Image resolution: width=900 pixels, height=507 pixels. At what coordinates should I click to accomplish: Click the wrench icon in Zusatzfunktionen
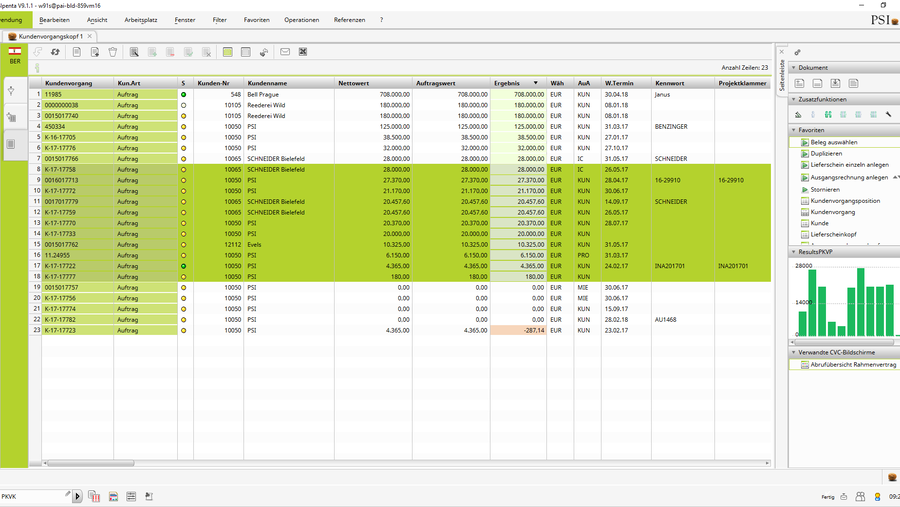pos(889,115)
